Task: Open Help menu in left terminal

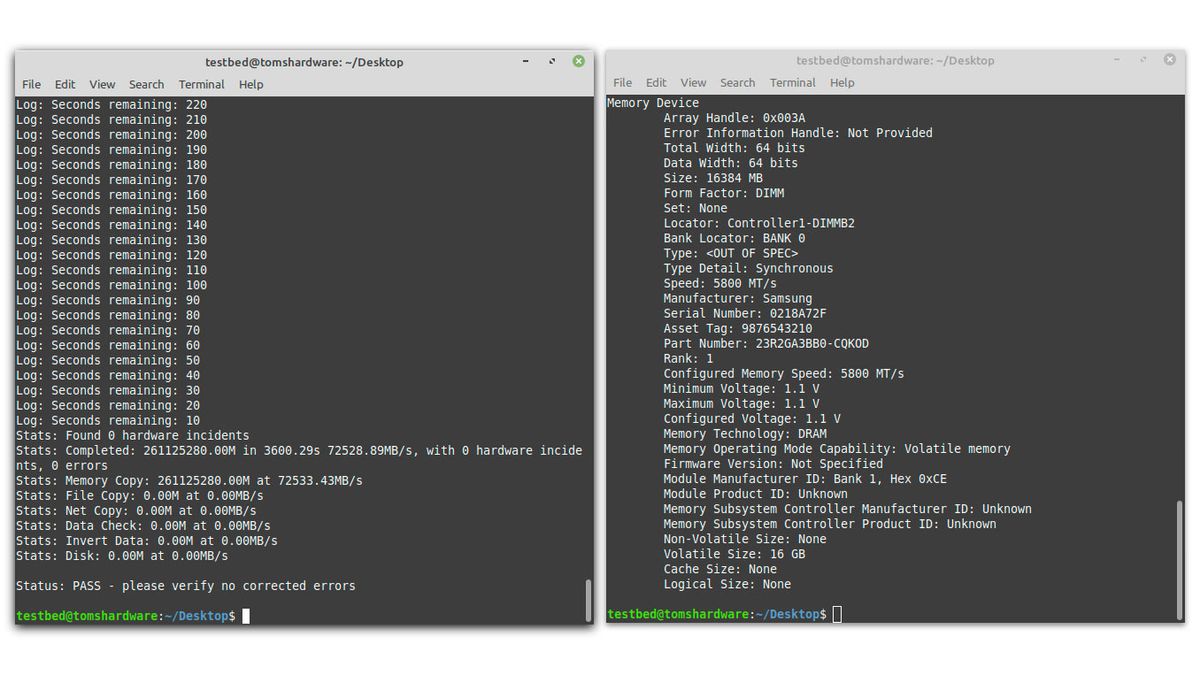Action: pyautogui.click(x=251, y=84)
